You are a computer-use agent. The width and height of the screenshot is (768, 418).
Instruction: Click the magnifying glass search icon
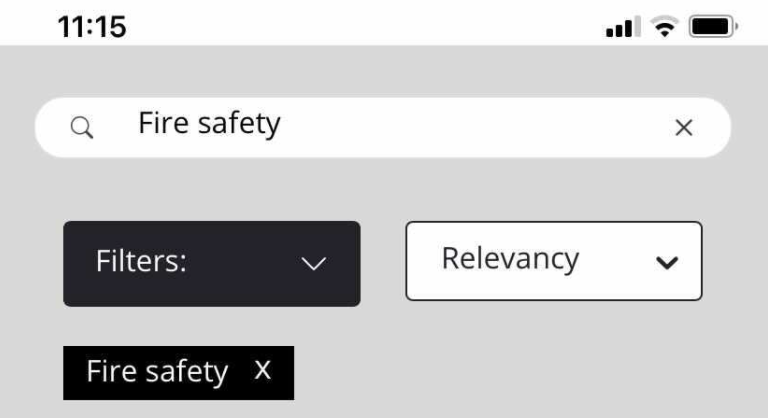pos(83,127)
